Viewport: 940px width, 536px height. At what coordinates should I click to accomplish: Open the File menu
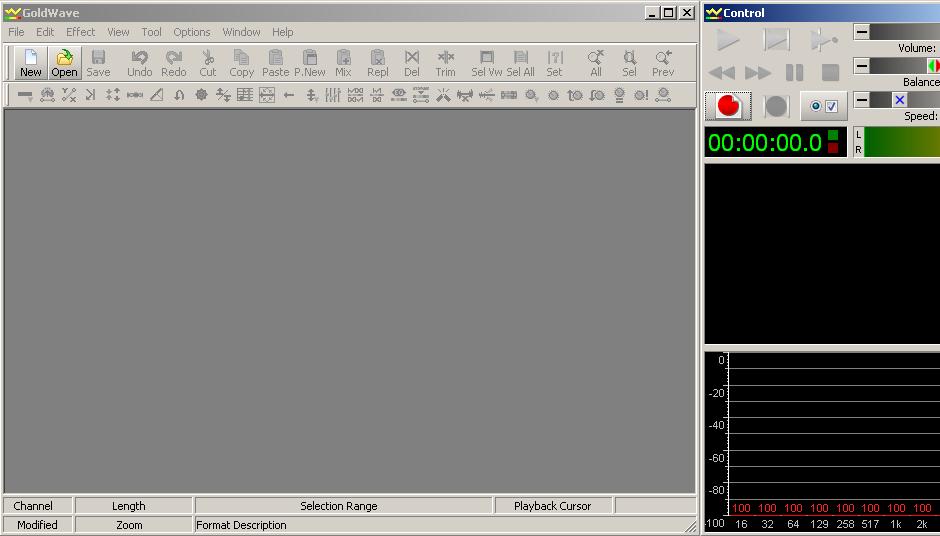coord(16,32)
